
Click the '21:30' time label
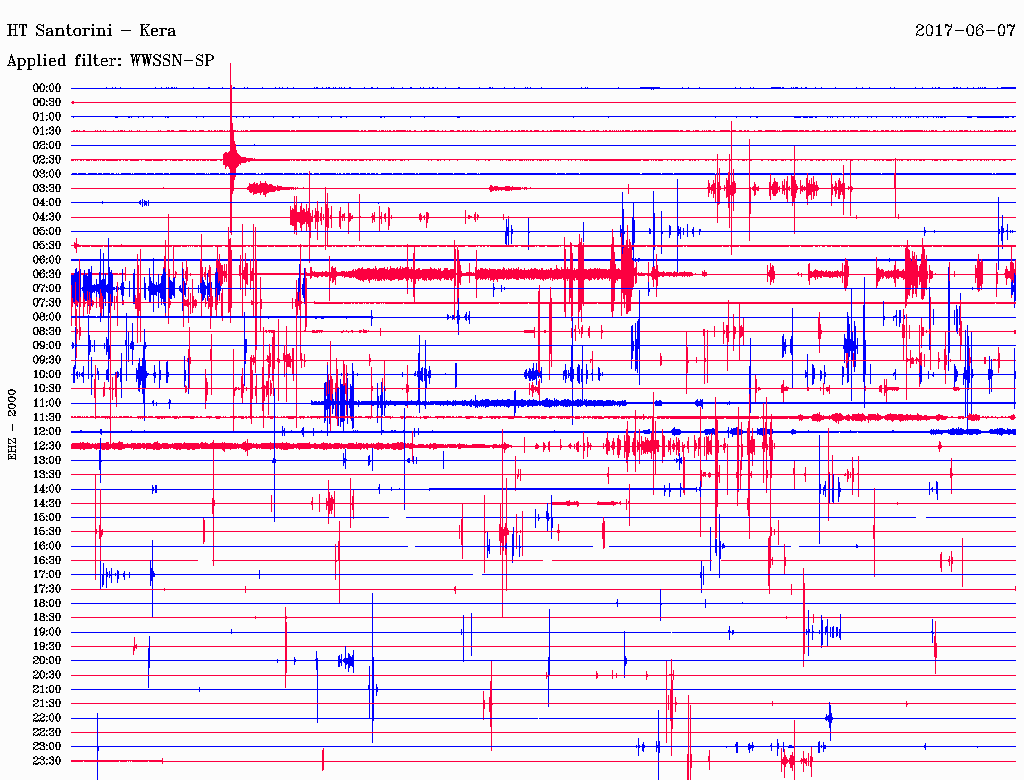point(47,704)
